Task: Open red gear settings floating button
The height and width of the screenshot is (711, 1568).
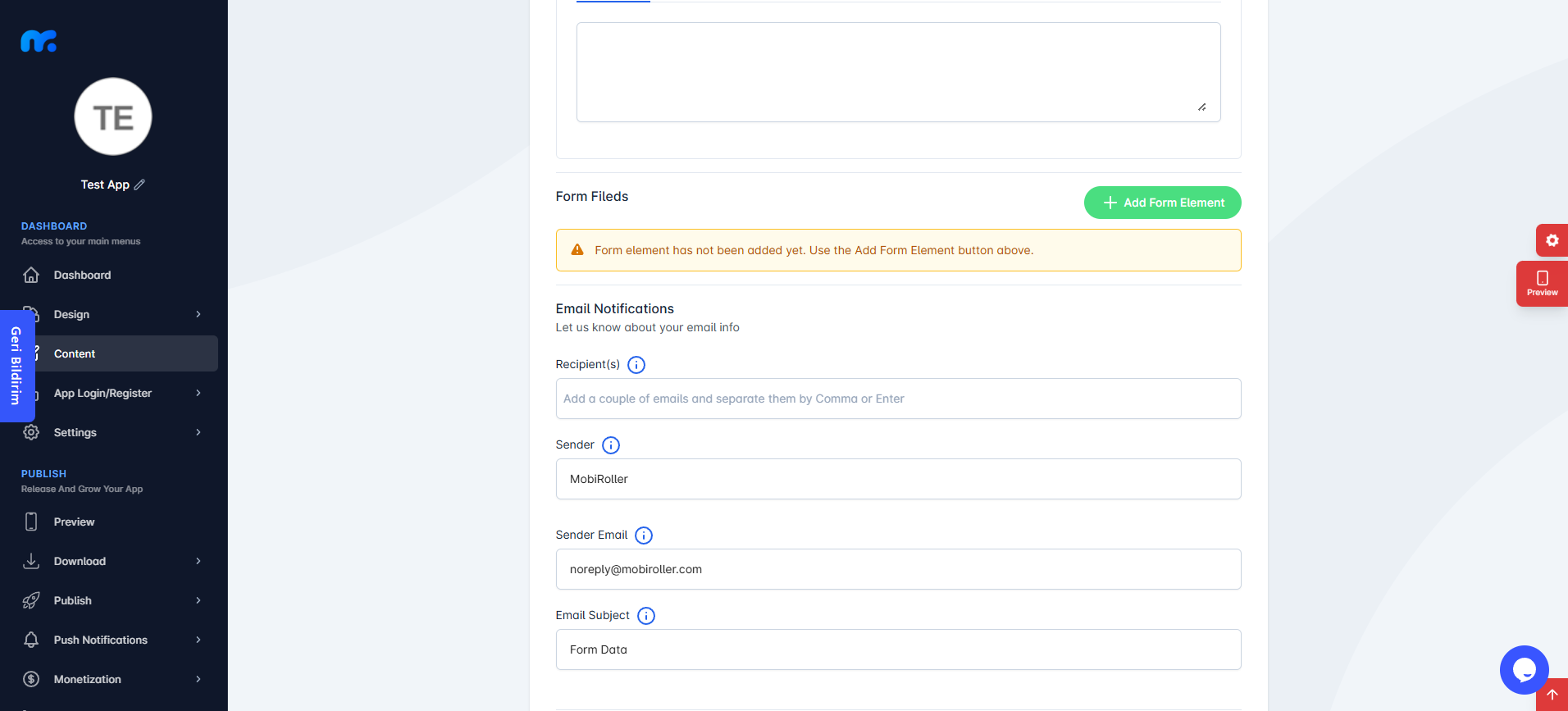Action: pyautogui.click(x=1552, y=240)
